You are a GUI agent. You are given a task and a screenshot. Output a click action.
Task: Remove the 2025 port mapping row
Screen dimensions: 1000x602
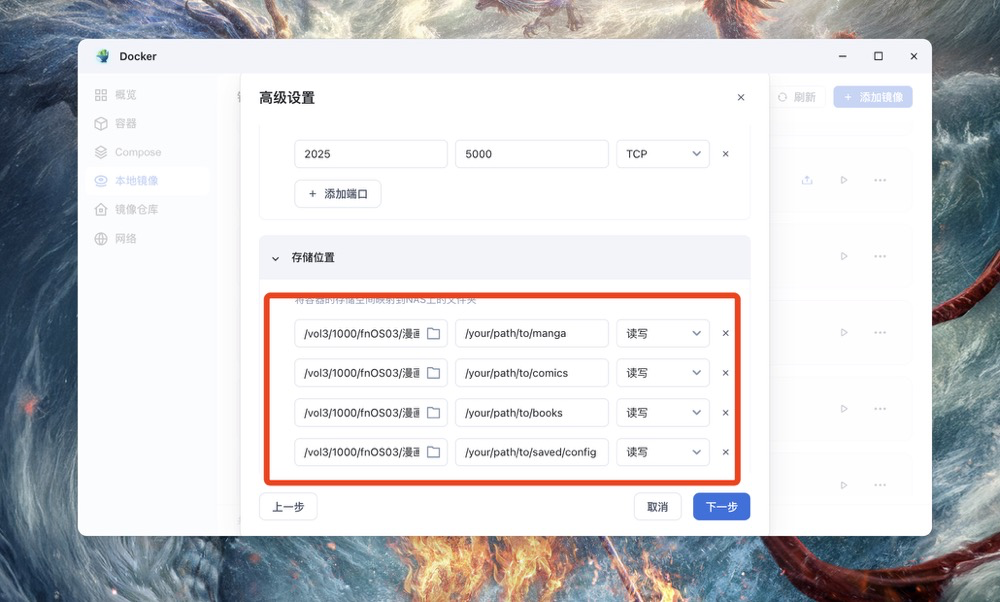(x=725, y=154)
